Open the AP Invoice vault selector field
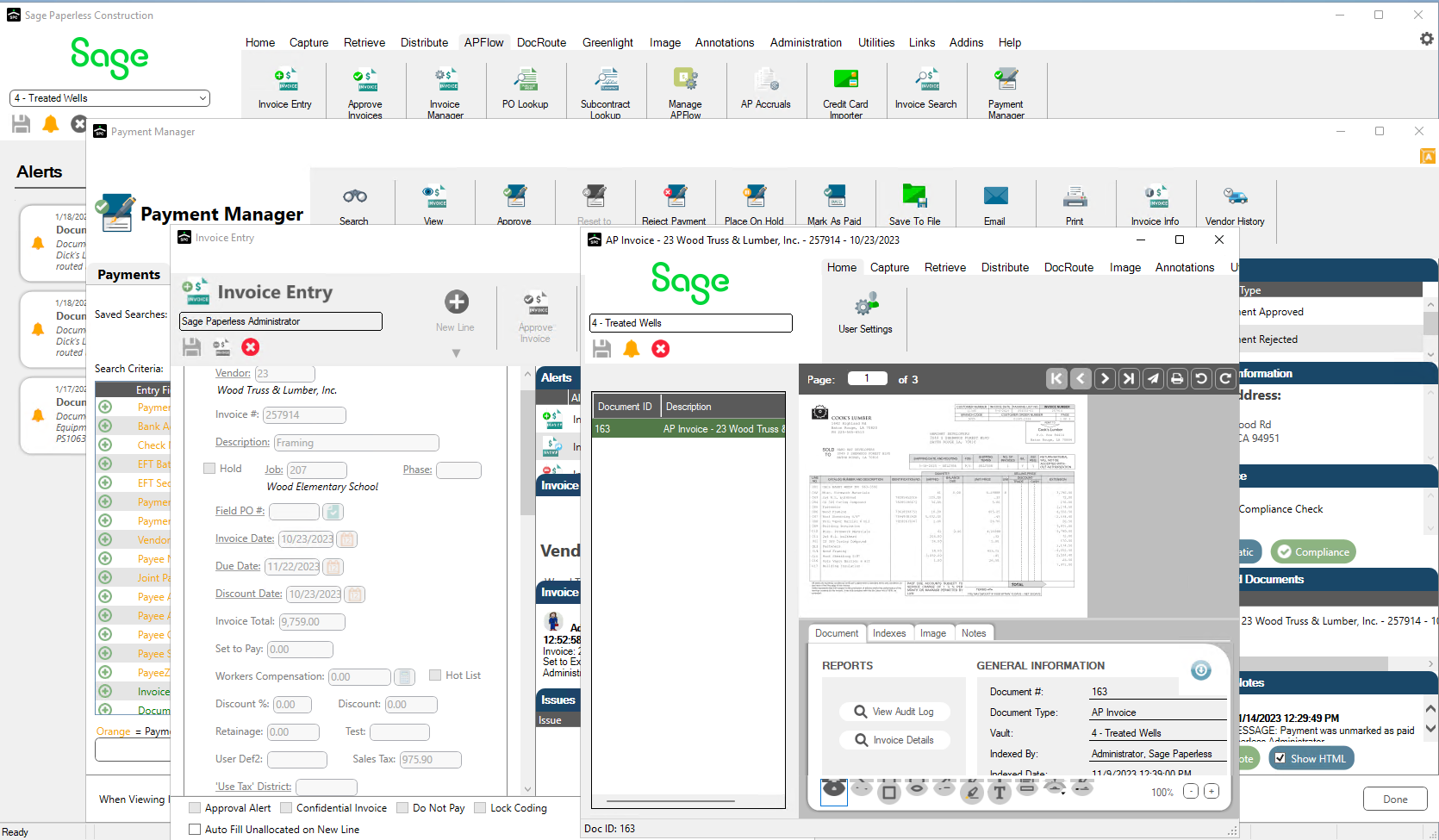1439x840 pixels. click(x=690, y=323)
